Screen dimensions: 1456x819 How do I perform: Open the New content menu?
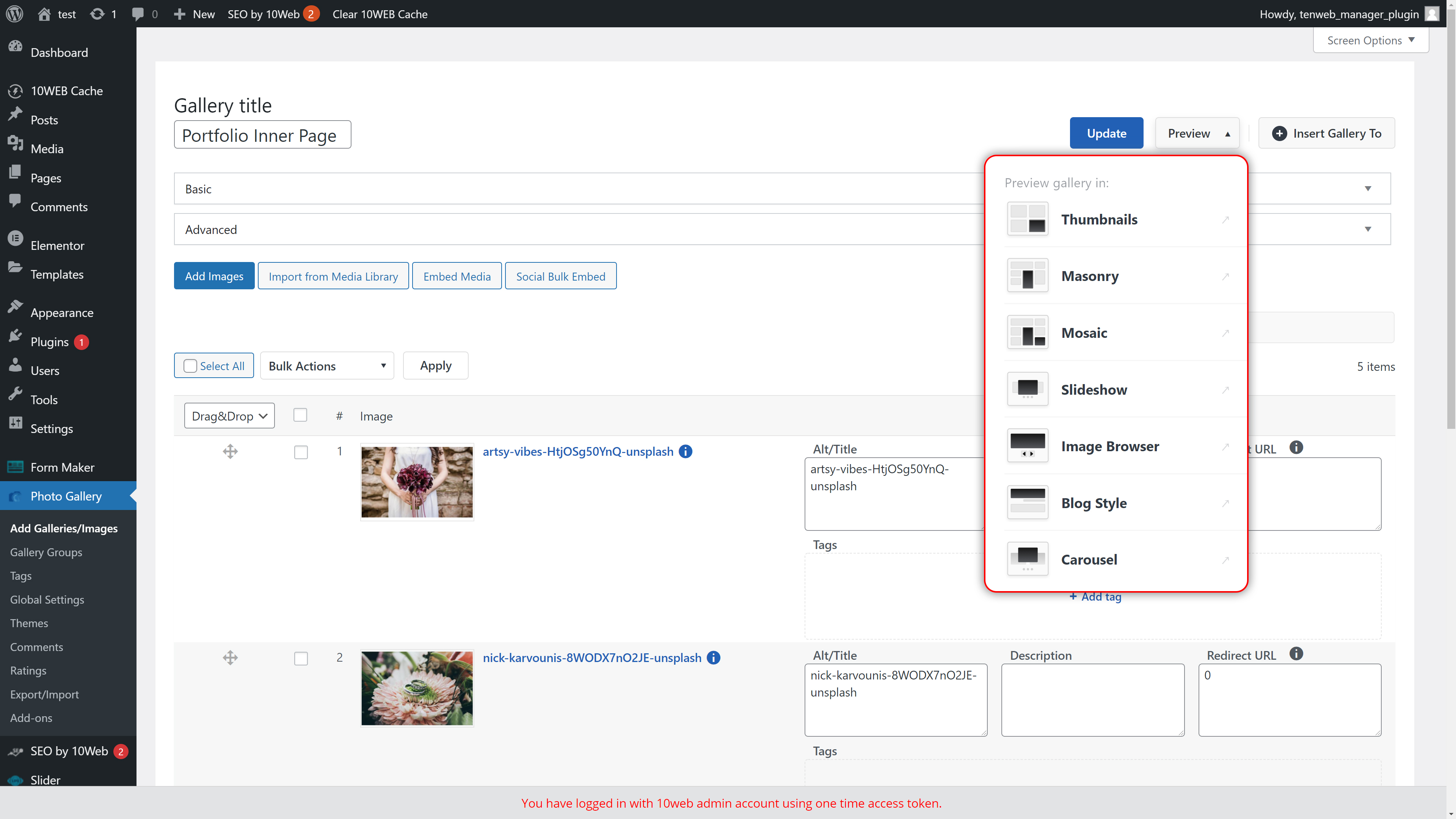pyautogui.click(x=195, y=14)
